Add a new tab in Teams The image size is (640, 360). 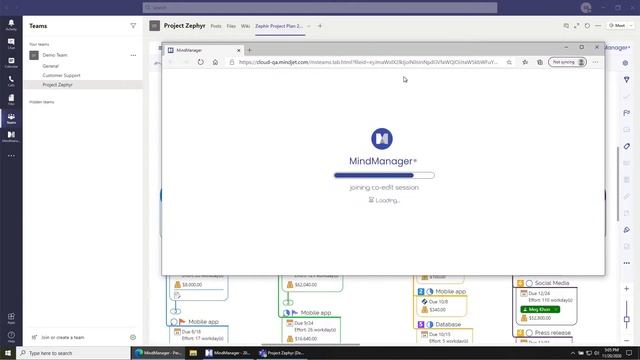320,26
